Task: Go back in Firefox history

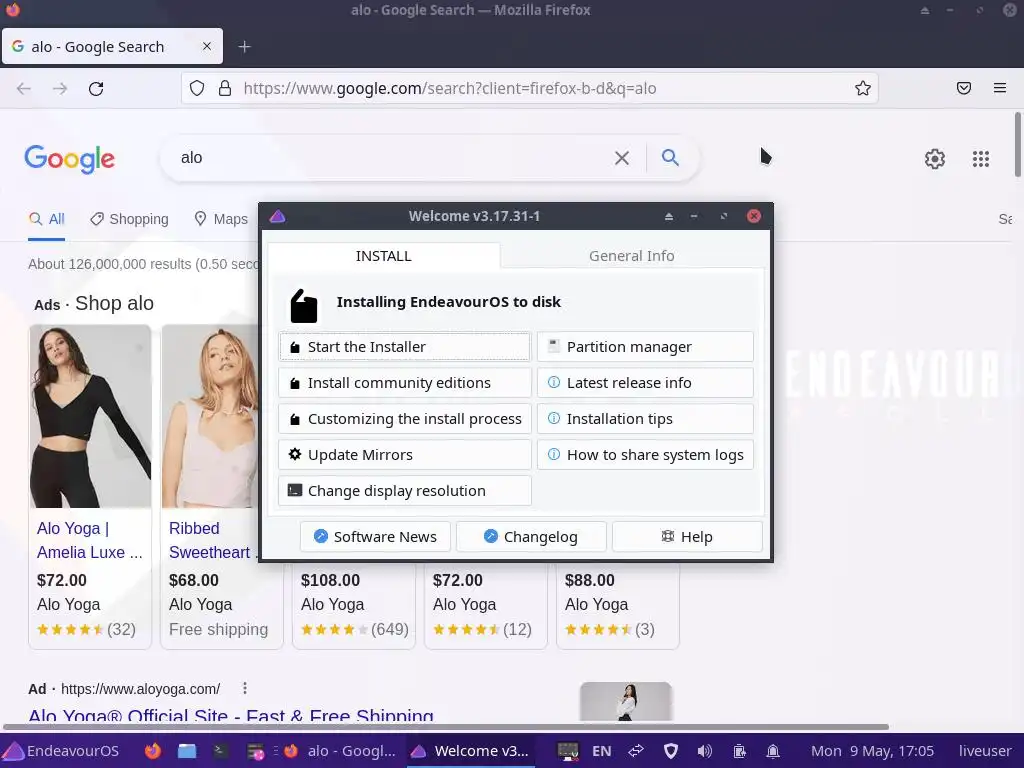Action: click(x=24, y=88)
